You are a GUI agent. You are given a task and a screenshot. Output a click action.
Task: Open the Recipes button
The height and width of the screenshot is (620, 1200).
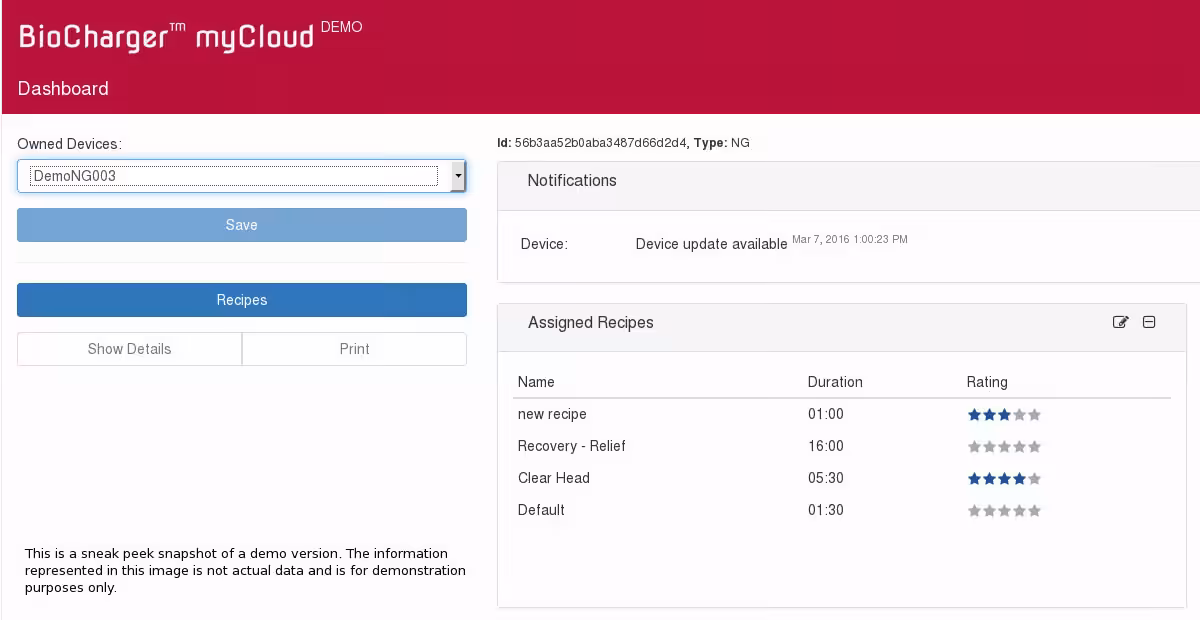pyautogui.click(x=241, y=300)
